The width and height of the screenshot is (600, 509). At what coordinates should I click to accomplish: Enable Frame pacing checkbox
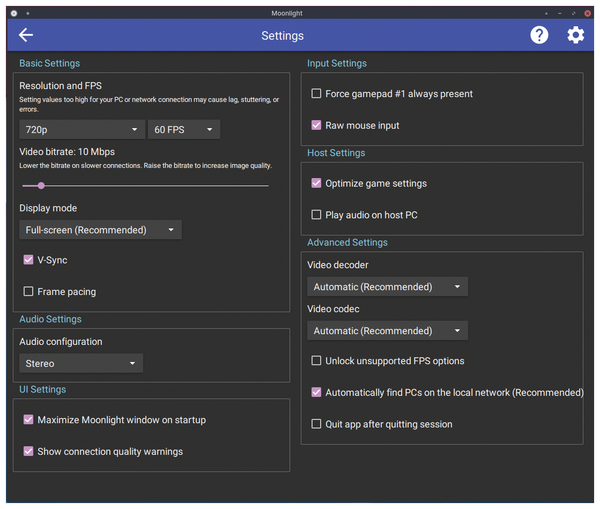click(x=28, y=292)
